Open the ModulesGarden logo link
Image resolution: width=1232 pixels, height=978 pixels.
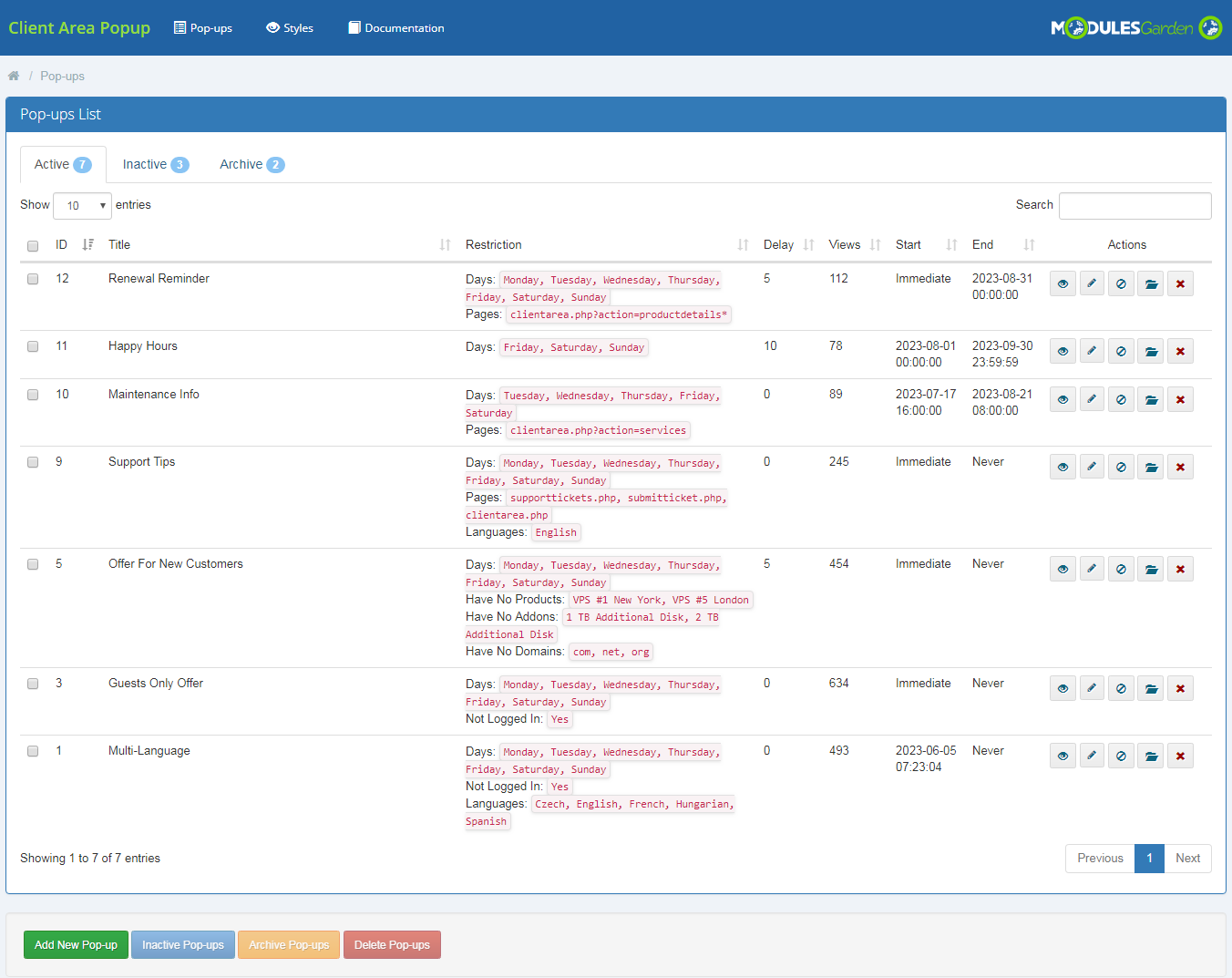point(1136,27)
